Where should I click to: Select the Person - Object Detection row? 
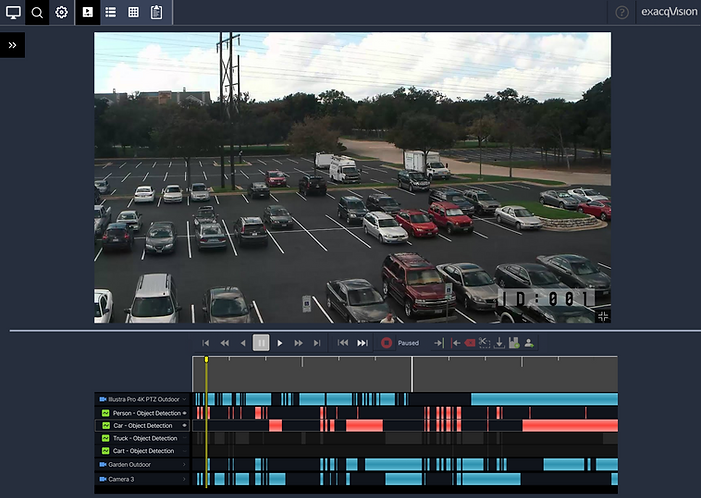coord(143,413)
